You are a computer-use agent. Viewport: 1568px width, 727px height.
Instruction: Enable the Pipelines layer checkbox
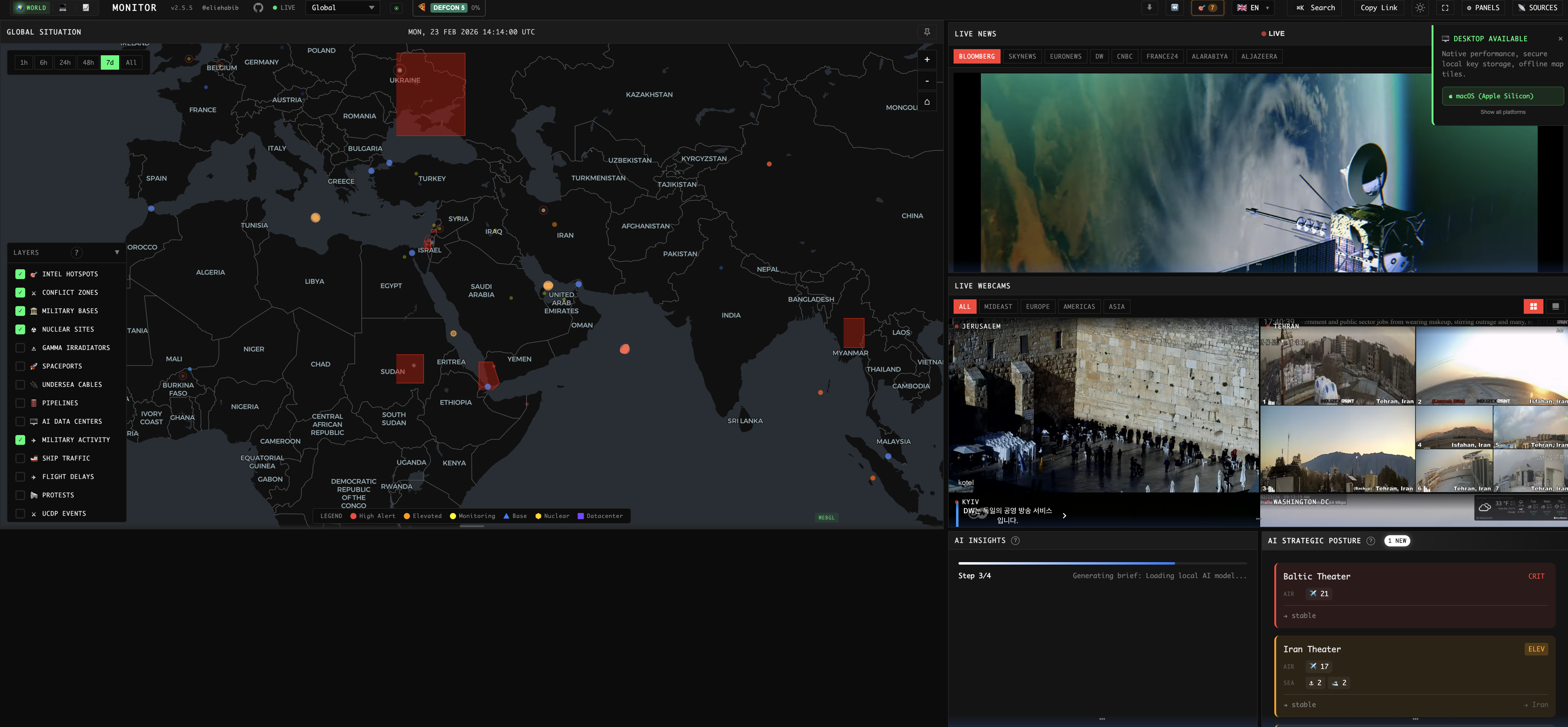(20, 403)
